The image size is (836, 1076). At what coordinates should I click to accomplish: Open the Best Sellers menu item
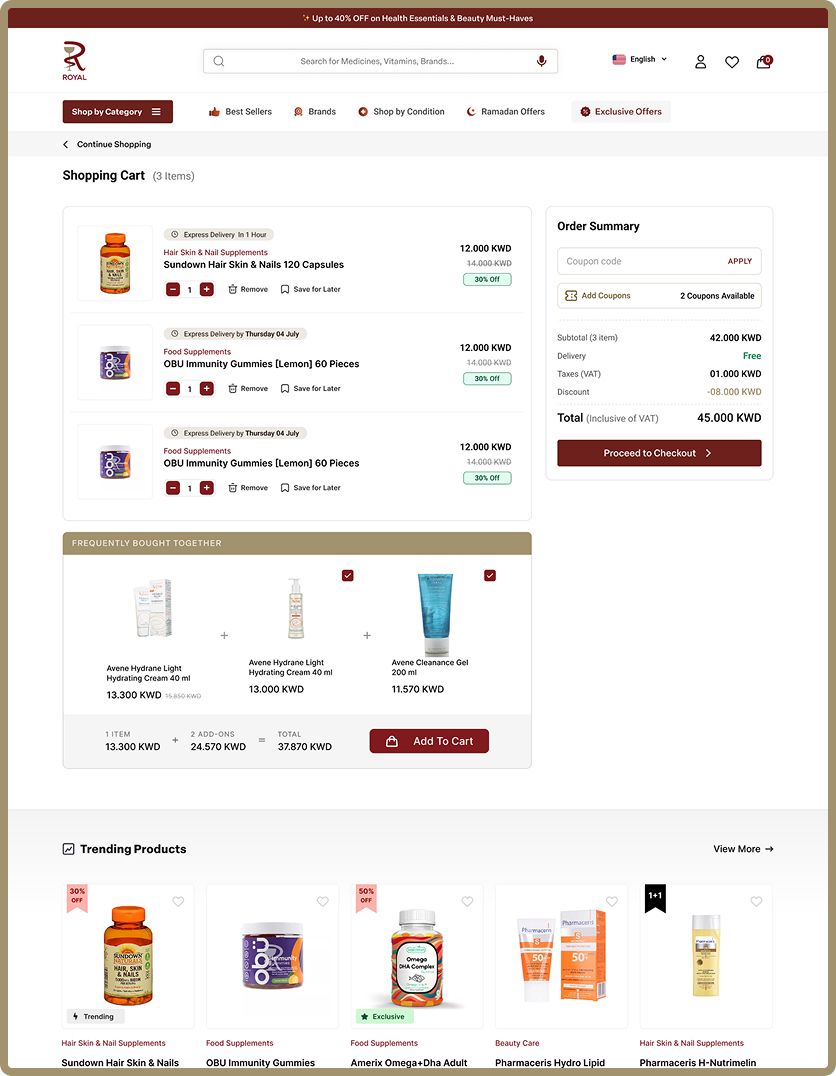240,112
